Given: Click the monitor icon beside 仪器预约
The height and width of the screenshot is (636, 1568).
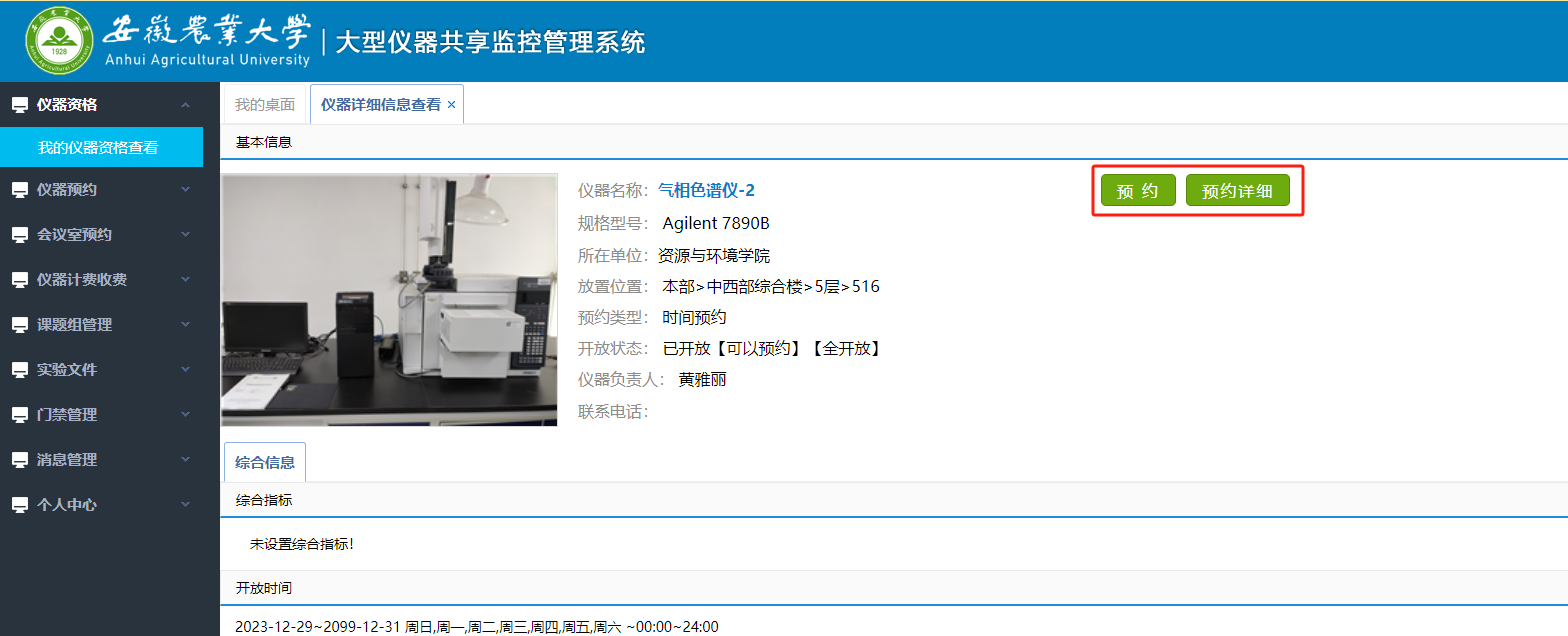Looking at the screenshot, I should [19, 190].
